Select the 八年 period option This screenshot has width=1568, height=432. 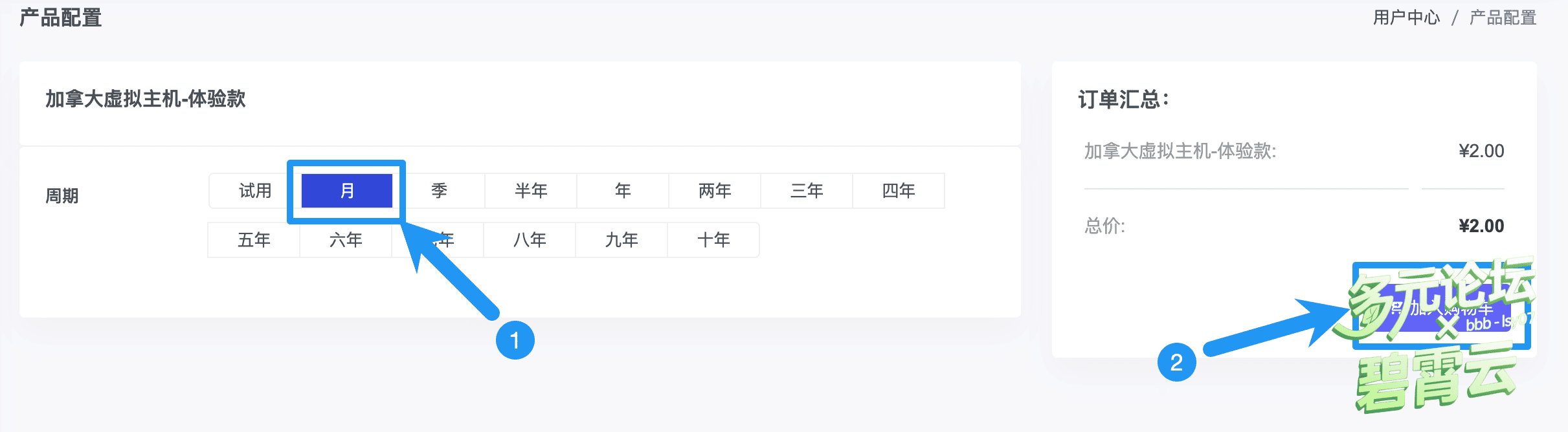[x=530, y=240]
